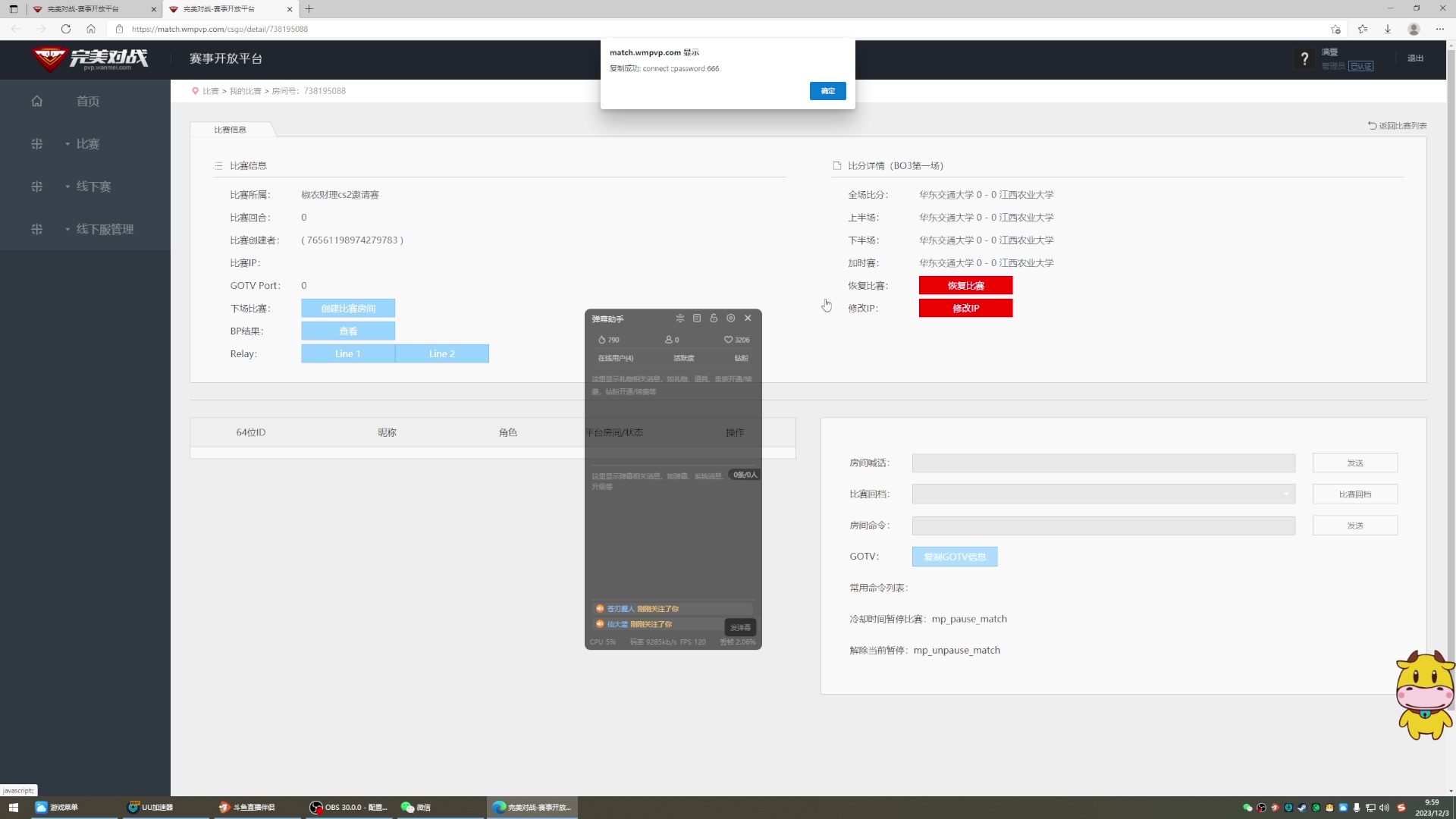Select the 活跃度 tab in 弹幕助手
This screenshot has width=1456, height=819.
pos(684,358)
